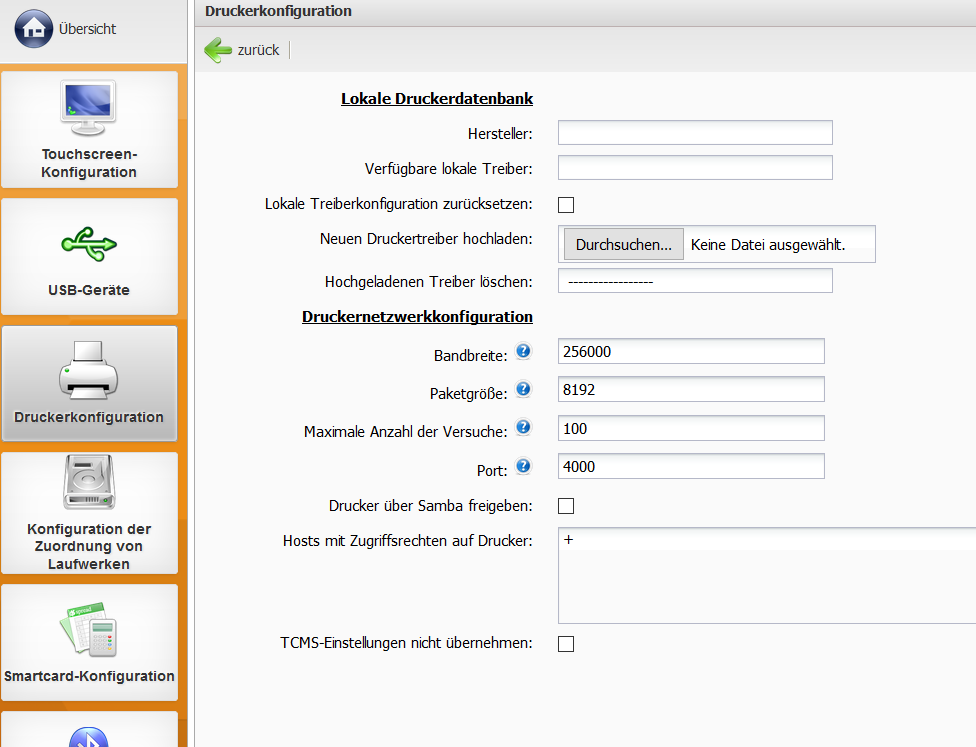Click the 'Paketgröße:' label text
The height and width of the screenshot is (747, 976).
469,393
